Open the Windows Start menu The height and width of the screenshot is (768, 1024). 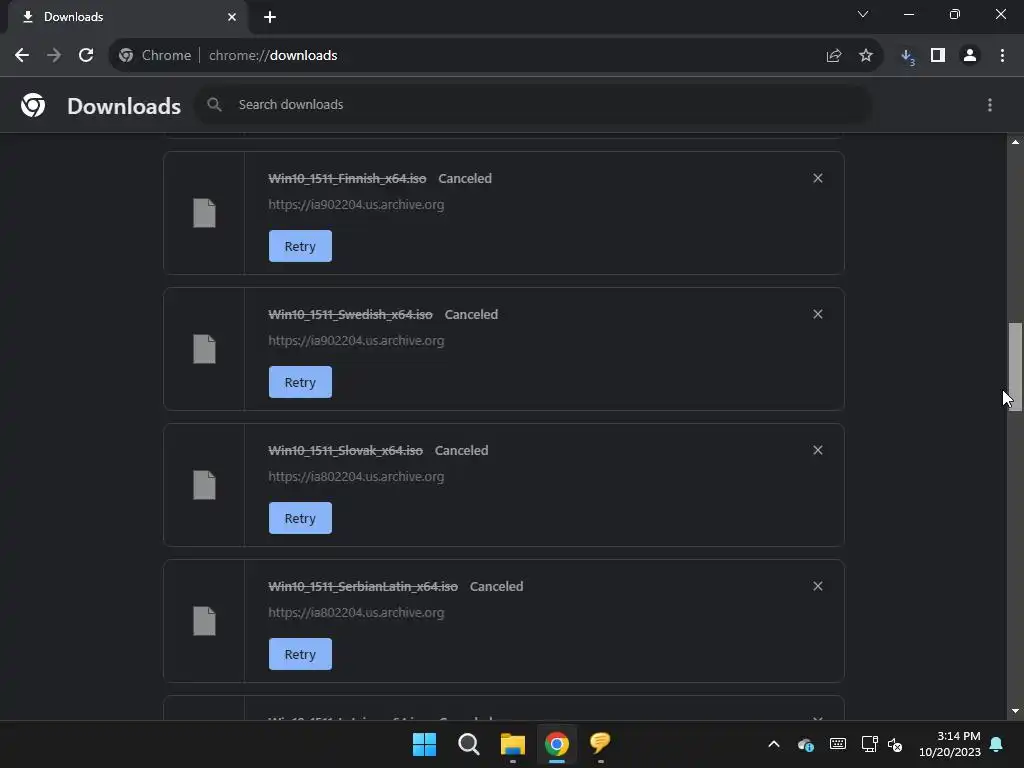(424, 744)
